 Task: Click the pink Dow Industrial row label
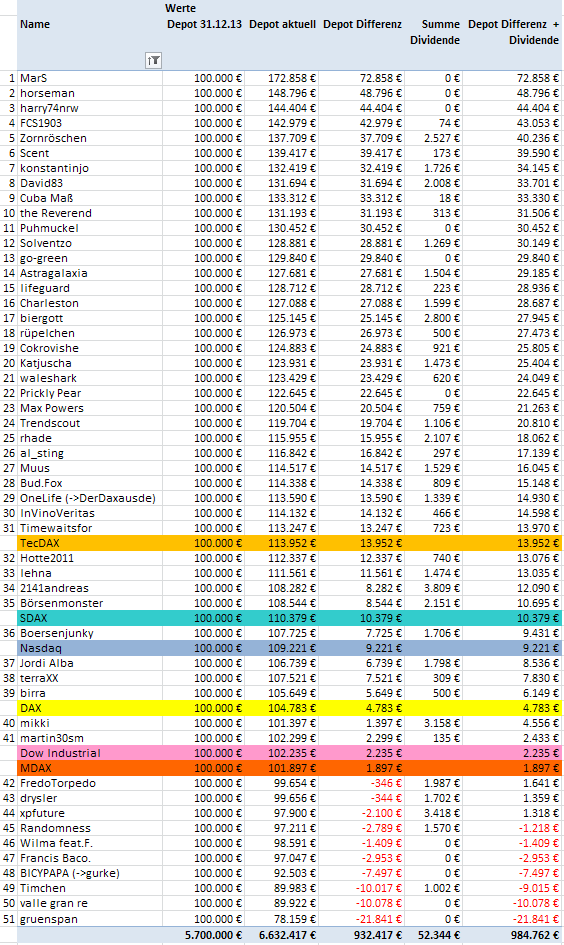(60, 753)
